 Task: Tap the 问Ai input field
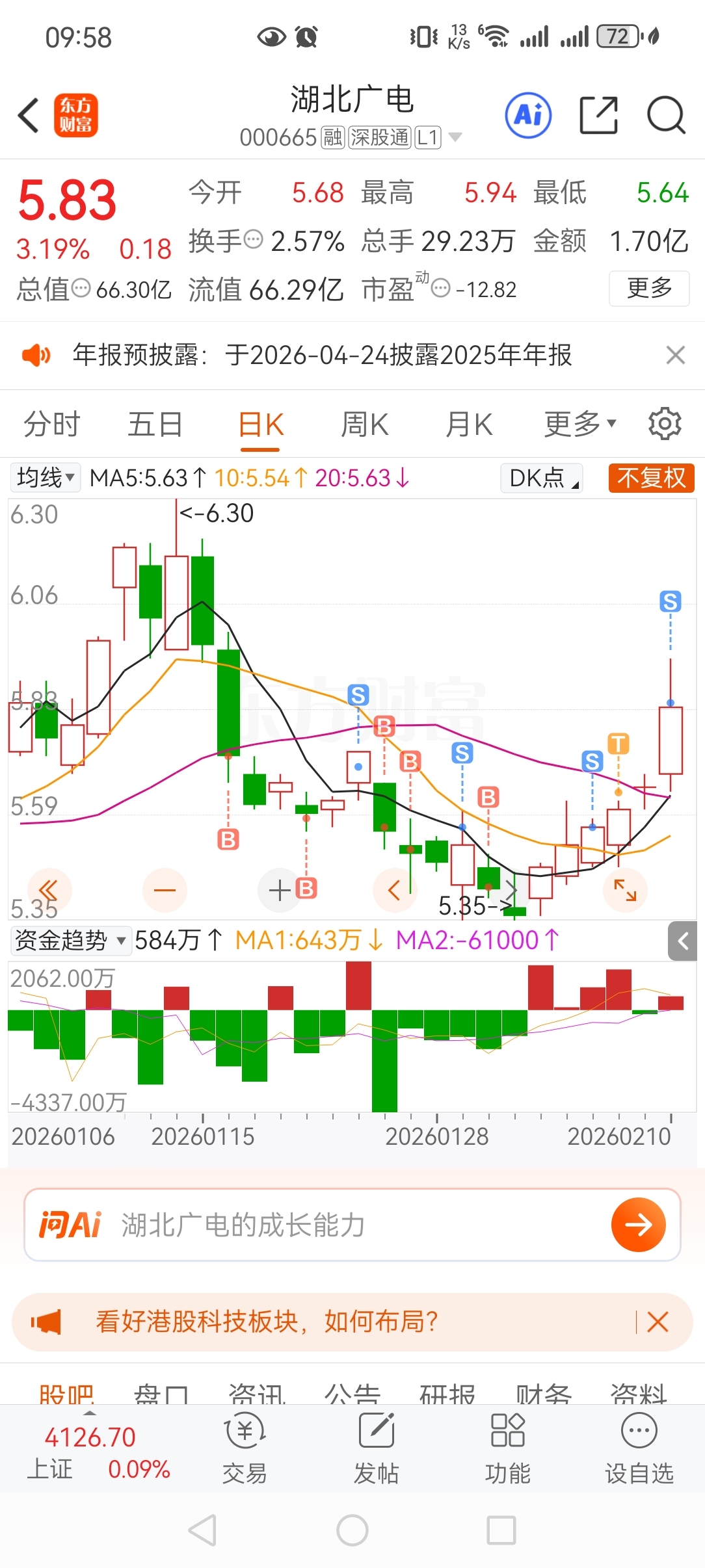(352, 1225)
